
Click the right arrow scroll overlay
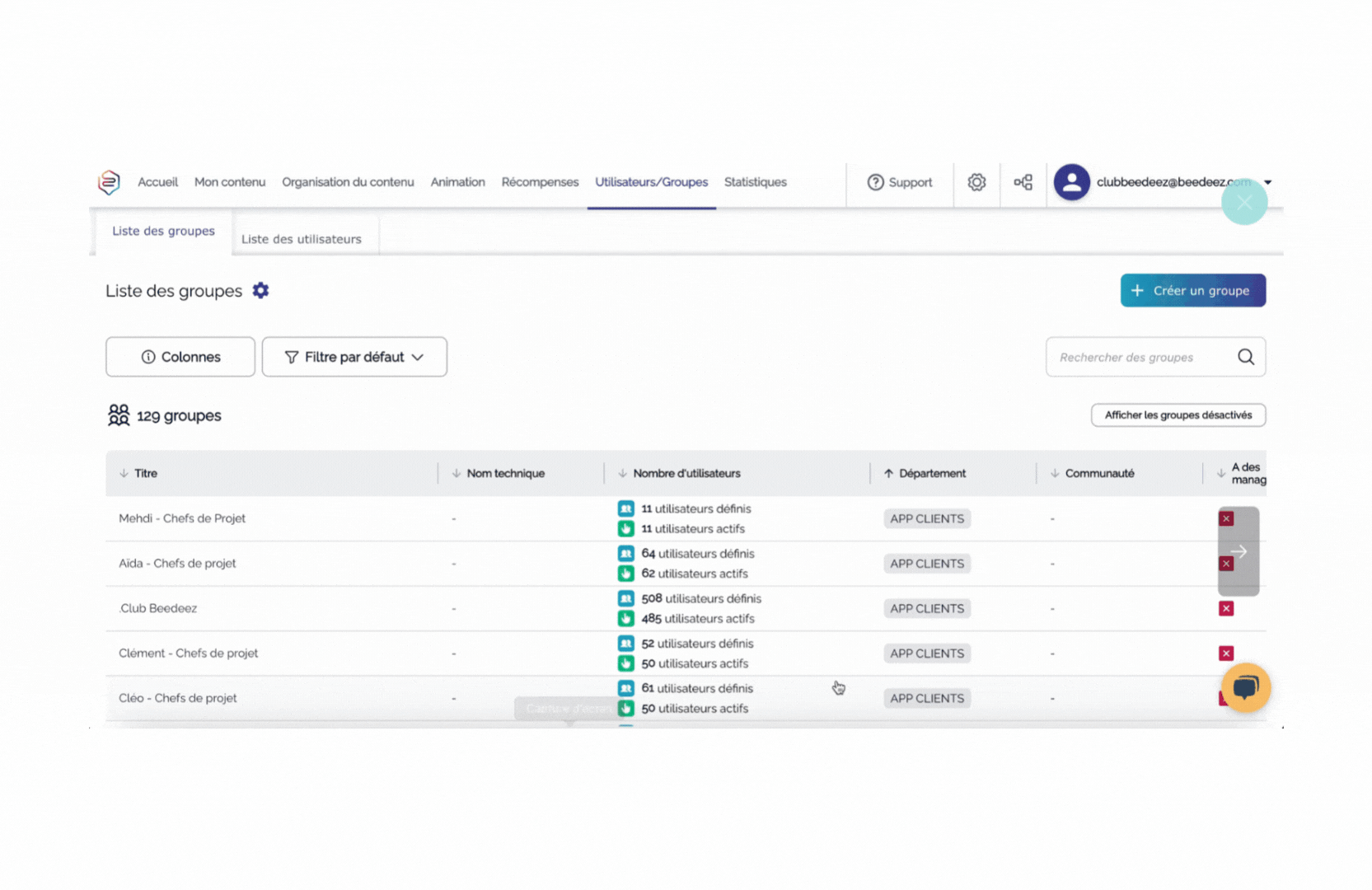pyautogui.click(x=1239, y=551)
